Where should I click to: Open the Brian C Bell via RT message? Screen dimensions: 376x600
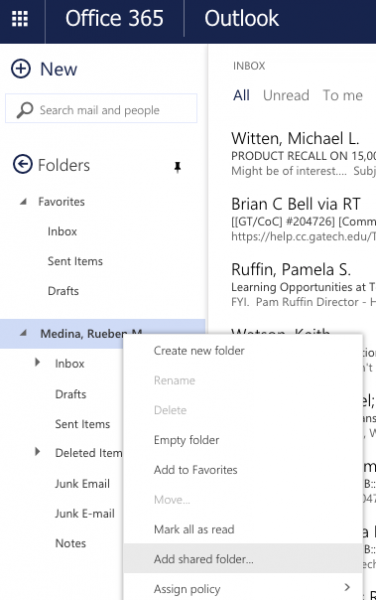pos(303,220)
